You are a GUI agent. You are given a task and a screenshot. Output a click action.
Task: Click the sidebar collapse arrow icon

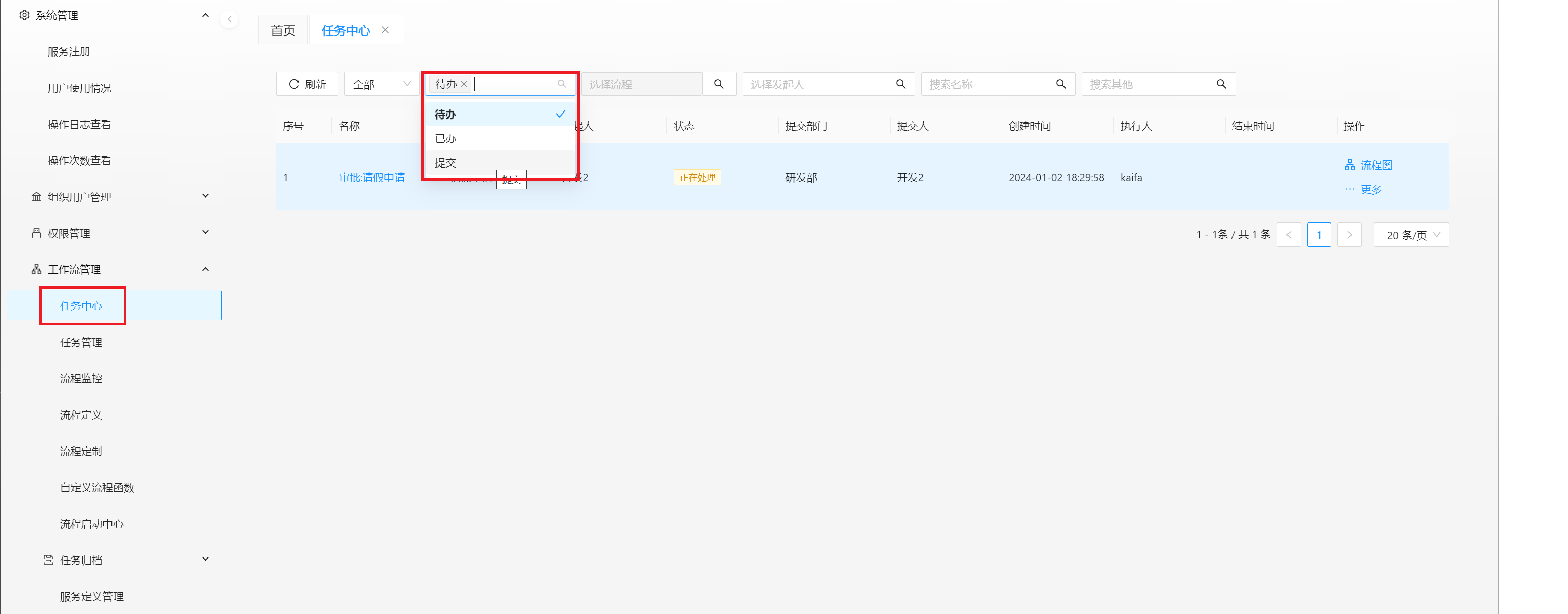pos(229,19)
